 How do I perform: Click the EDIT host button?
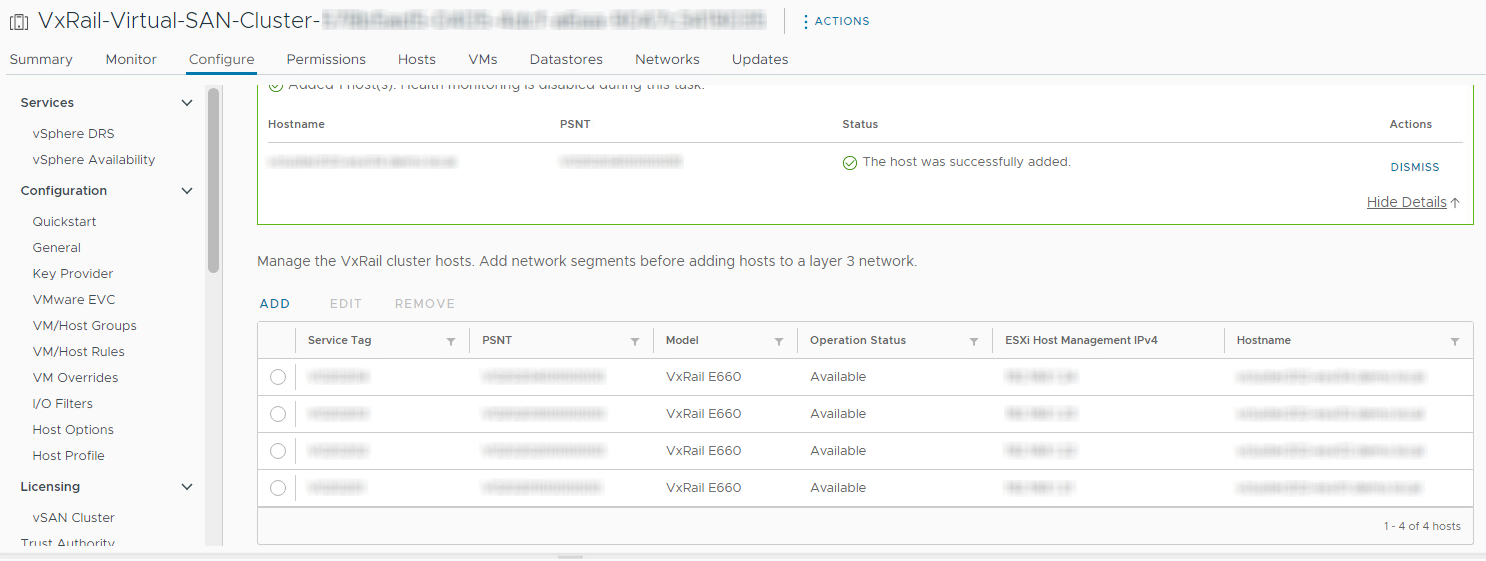pyautogui.click(x=346, y=304)
